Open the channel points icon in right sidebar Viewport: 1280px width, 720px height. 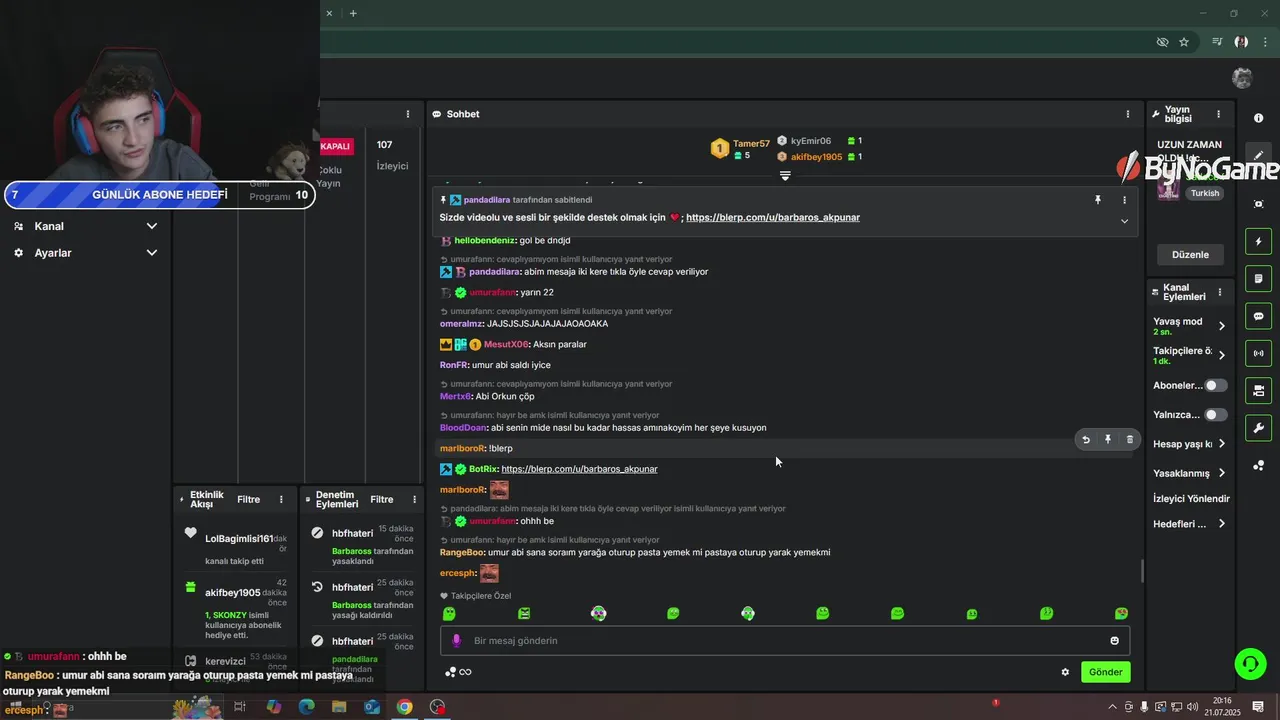[x=1258, y=465]
